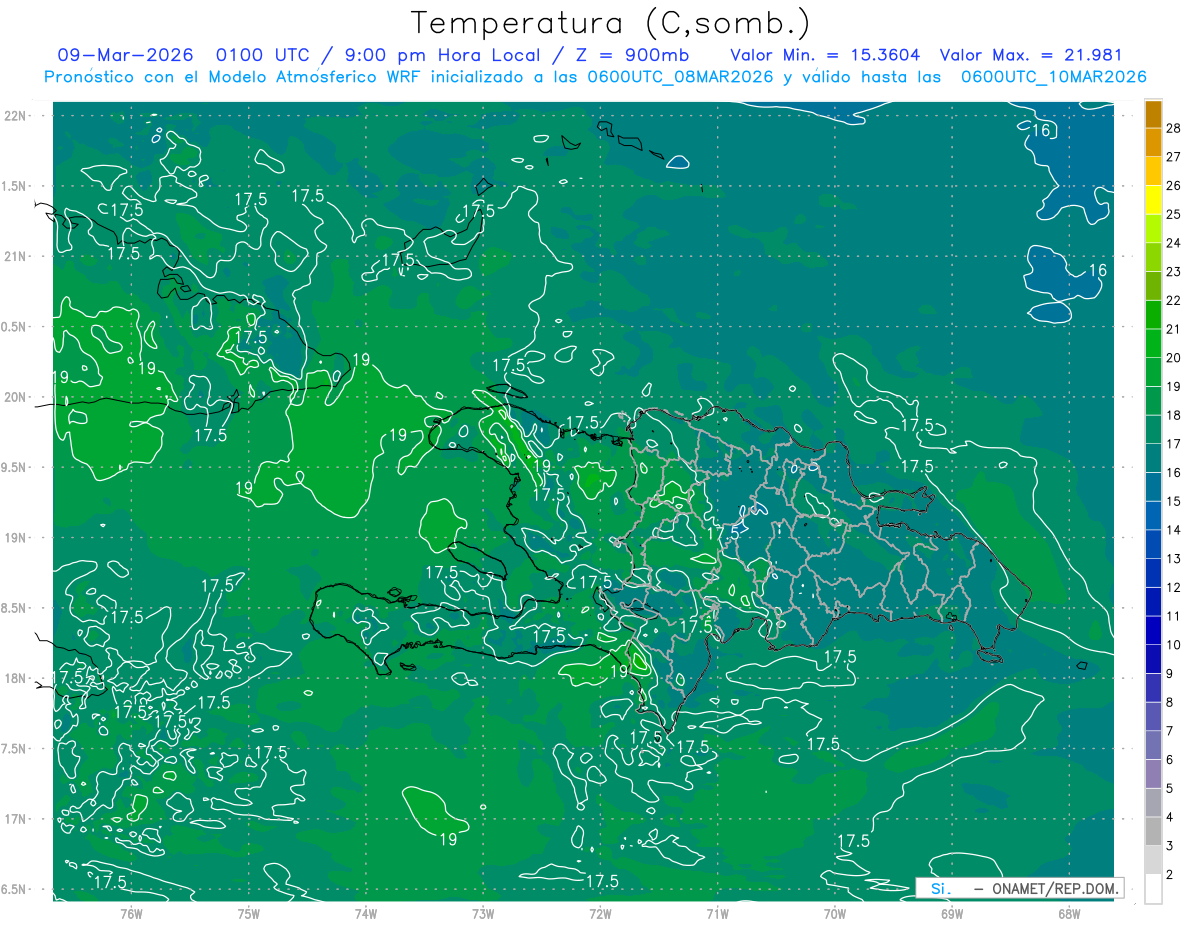This screenshot has width=1200, height=927.
Task: Click the white swatch at bottom of color scale
Action: [1153, 889]
